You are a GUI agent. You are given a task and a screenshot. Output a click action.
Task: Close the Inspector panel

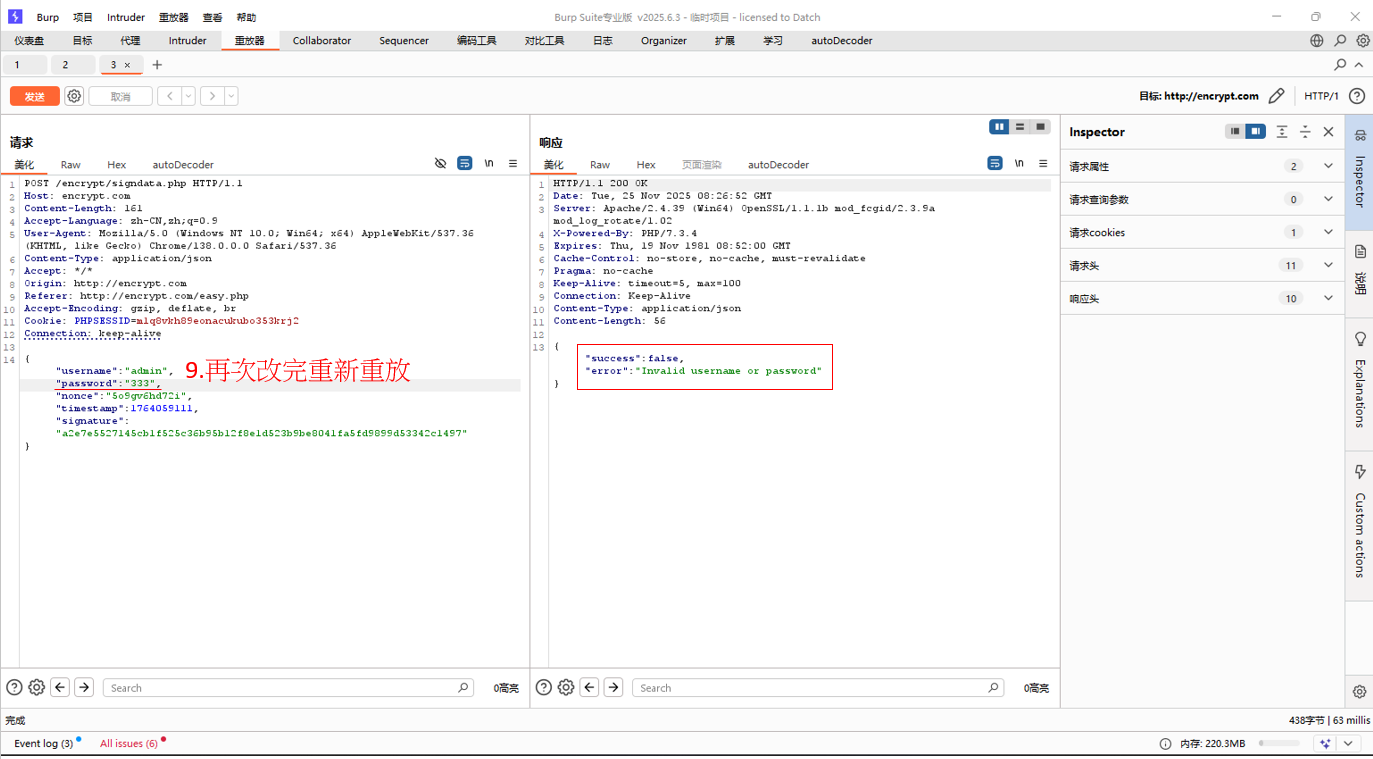pyautogui.click(x=1329, y=131)
